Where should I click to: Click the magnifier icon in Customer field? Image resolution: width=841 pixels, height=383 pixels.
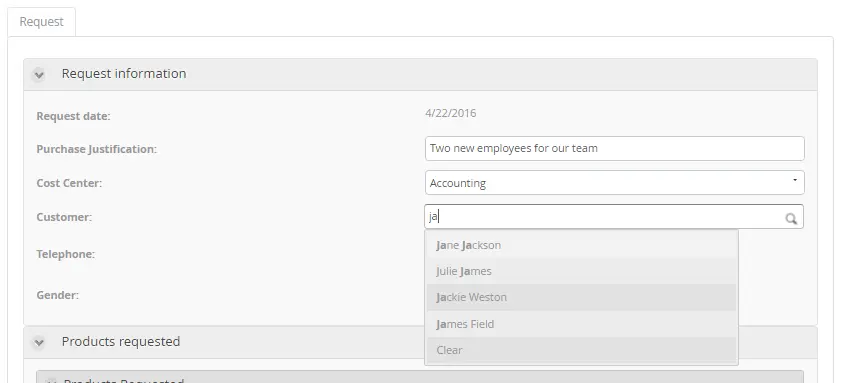click(791, 218)
